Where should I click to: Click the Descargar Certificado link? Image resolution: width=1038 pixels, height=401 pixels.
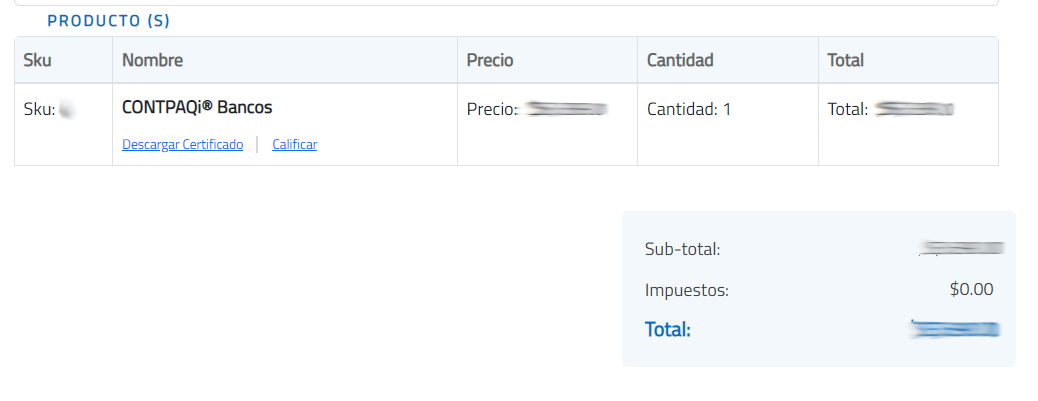pyautogui.click(x=182, y=144)
